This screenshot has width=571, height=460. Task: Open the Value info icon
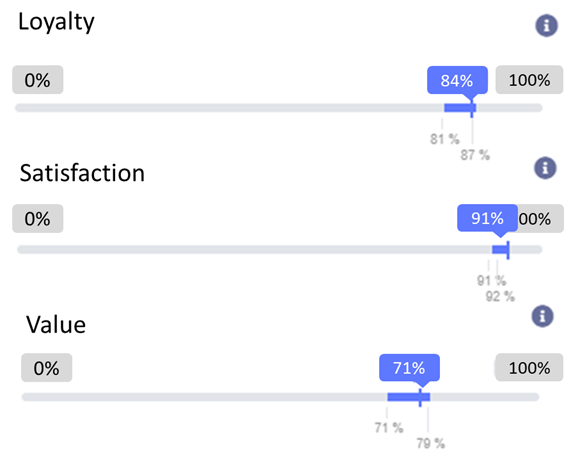[x=542, y=316]
